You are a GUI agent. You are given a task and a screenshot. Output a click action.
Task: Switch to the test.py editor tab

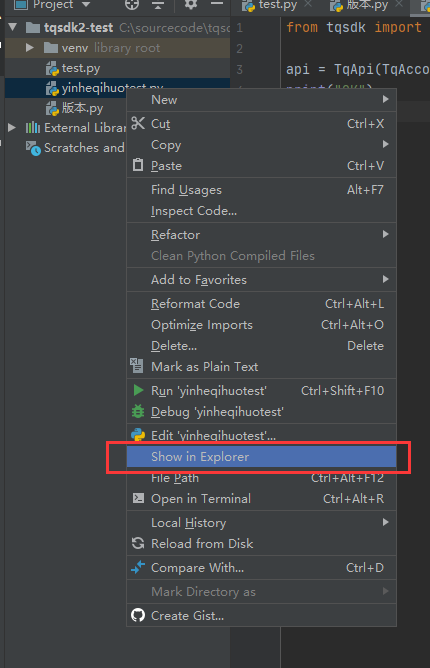(x=277, y=5)
